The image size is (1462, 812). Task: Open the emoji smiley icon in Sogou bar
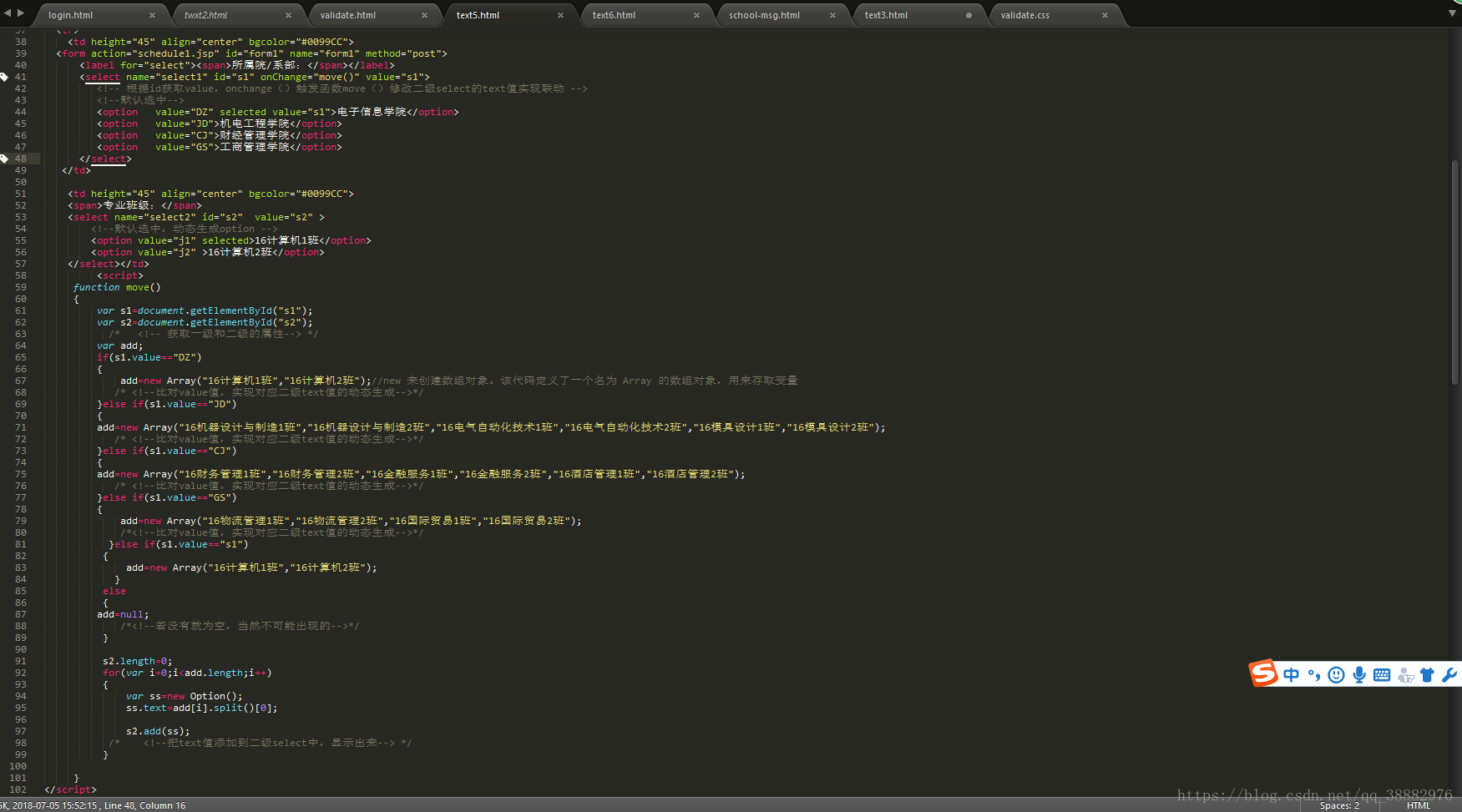click(x=1336, y=674)
